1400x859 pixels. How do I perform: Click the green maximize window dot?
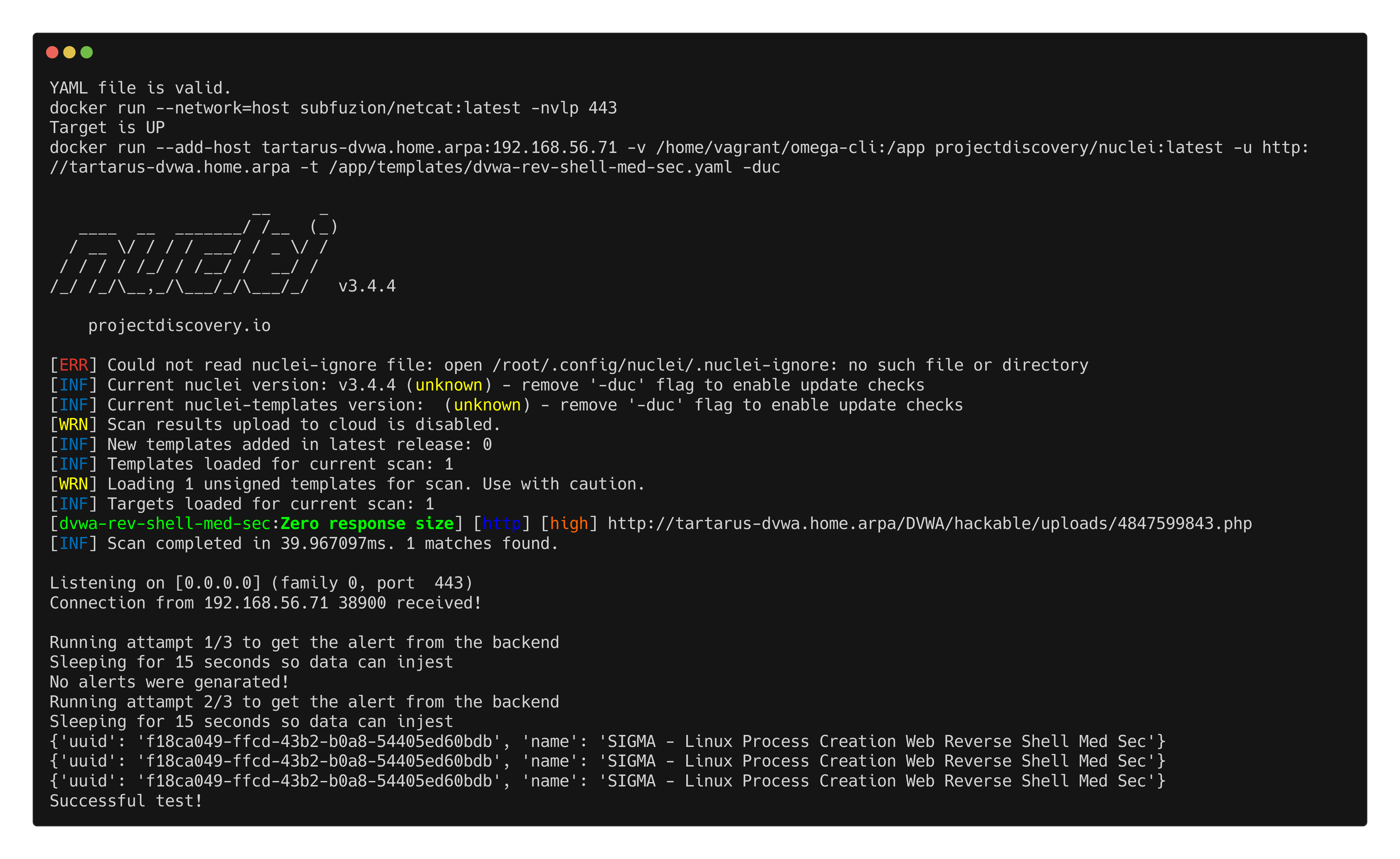(x=86, y=52)
